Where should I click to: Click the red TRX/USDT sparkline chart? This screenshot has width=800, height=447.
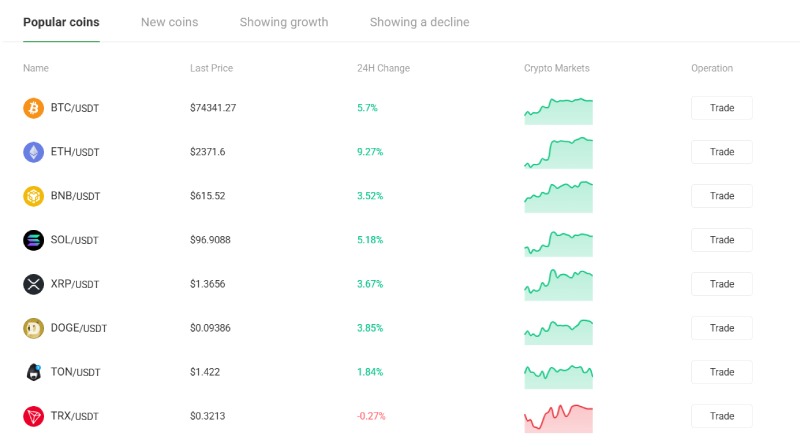pos(558,417)
